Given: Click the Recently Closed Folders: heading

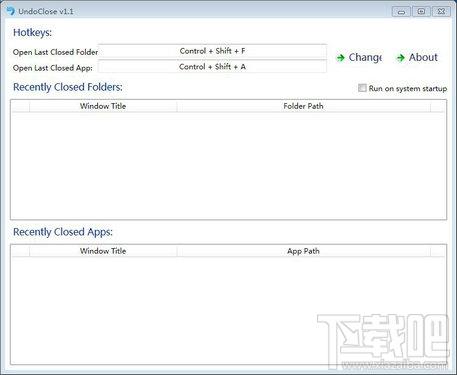Looking at the screenshot, I should tap(68, 87).
